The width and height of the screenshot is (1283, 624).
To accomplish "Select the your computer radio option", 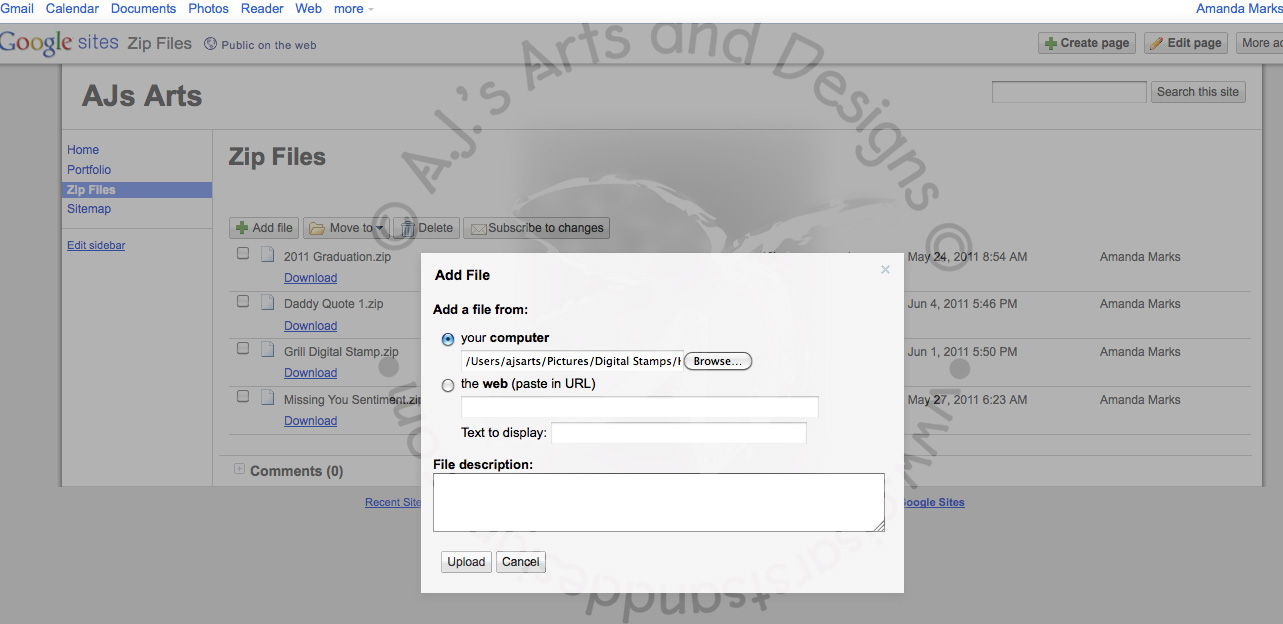I will click(x=448, y=339).
